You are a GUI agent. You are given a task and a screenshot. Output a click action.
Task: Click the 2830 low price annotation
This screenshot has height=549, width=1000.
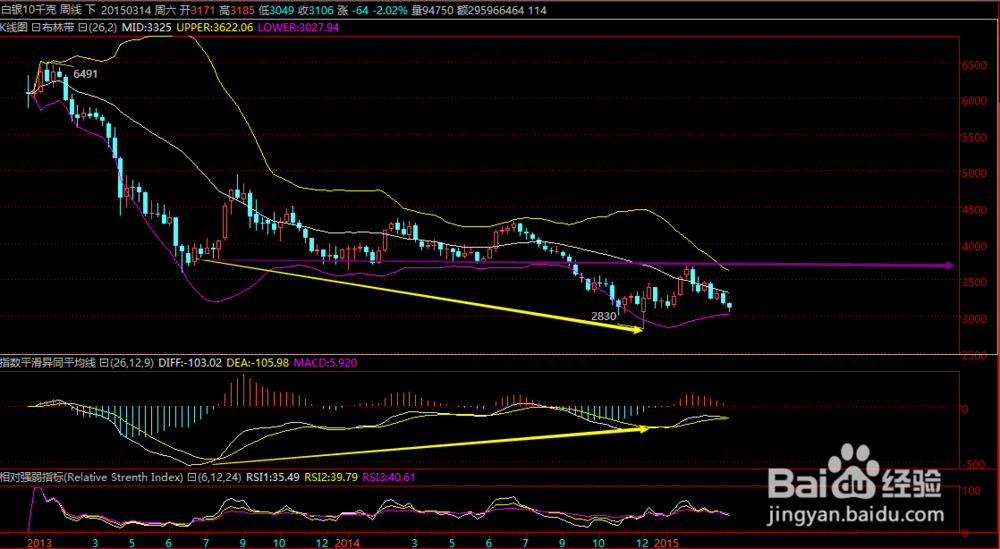(604, 316)
